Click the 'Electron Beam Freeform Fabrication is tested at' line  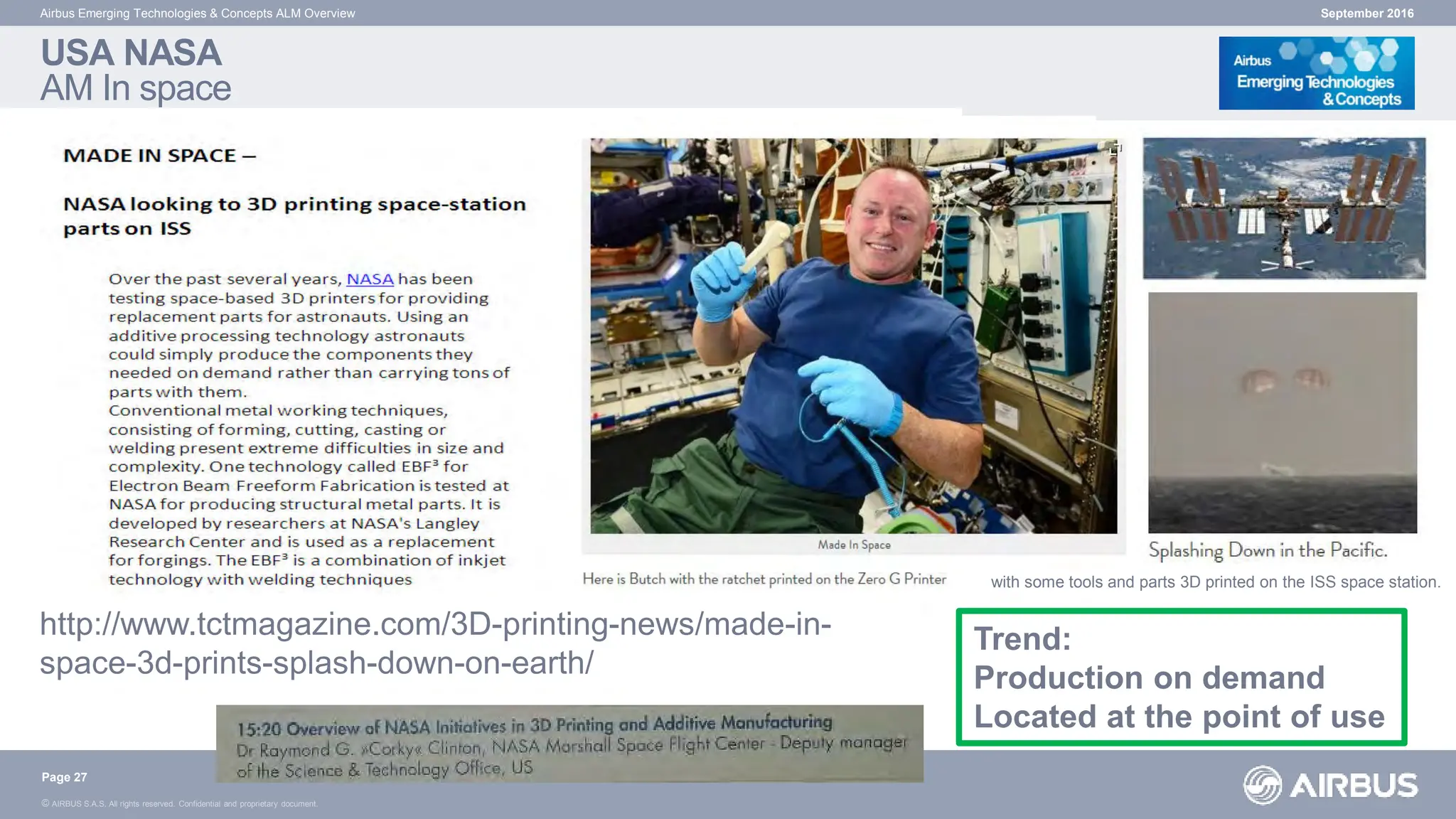click(309, 486)
